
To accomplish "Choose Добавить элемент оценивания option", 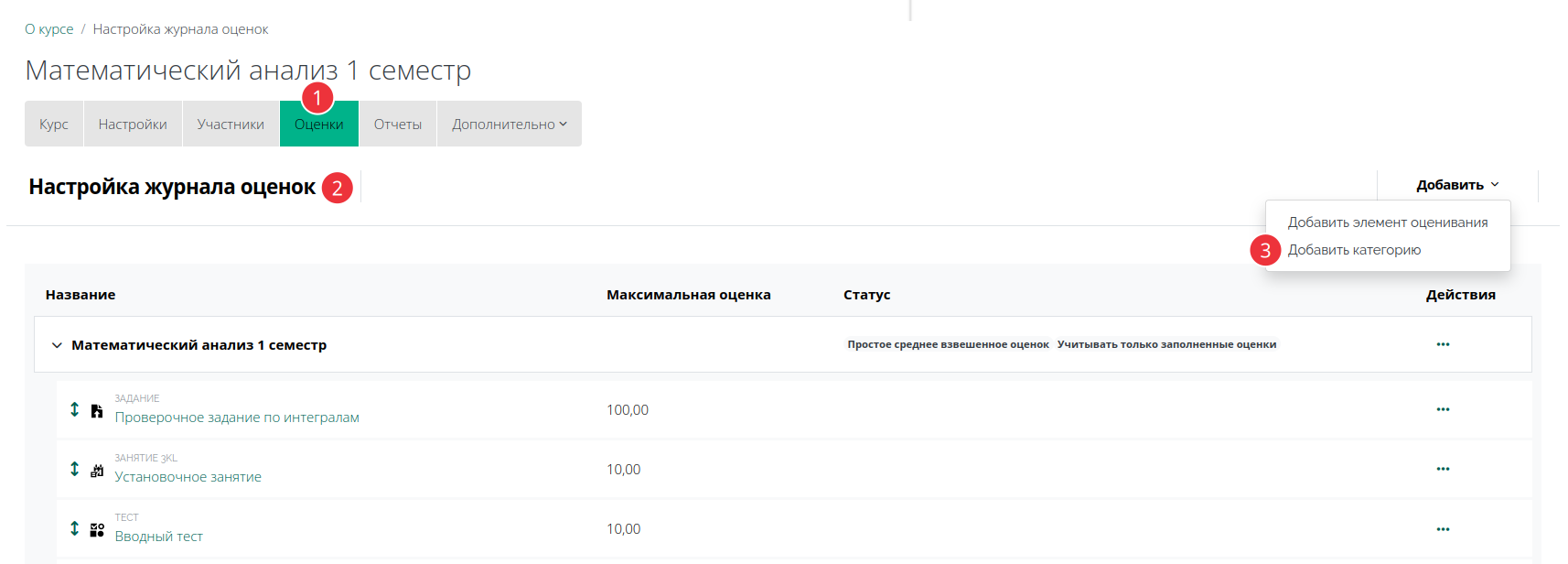I will click(1387, 222).
